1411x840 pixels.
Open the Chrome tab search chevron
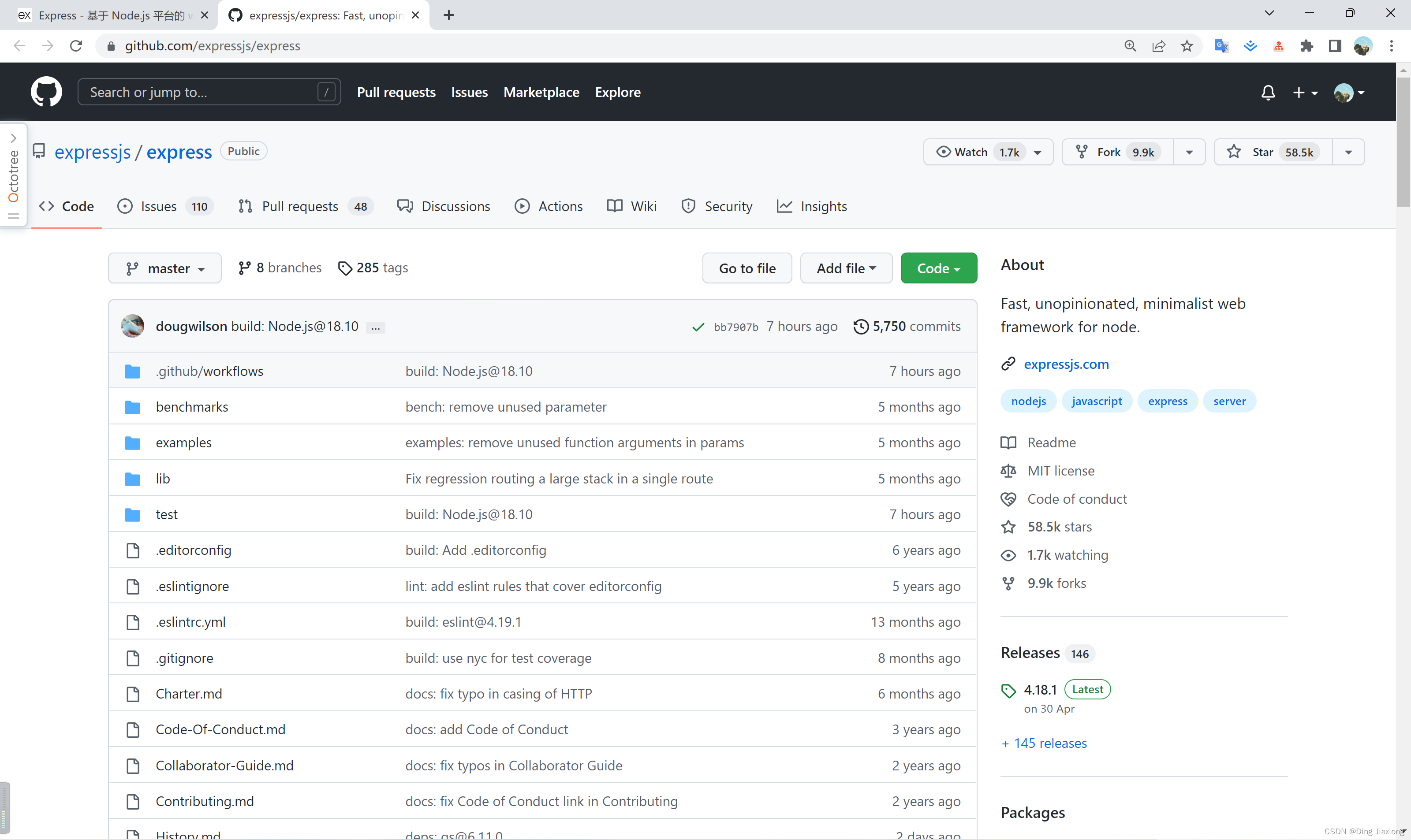pos(1269,13)
